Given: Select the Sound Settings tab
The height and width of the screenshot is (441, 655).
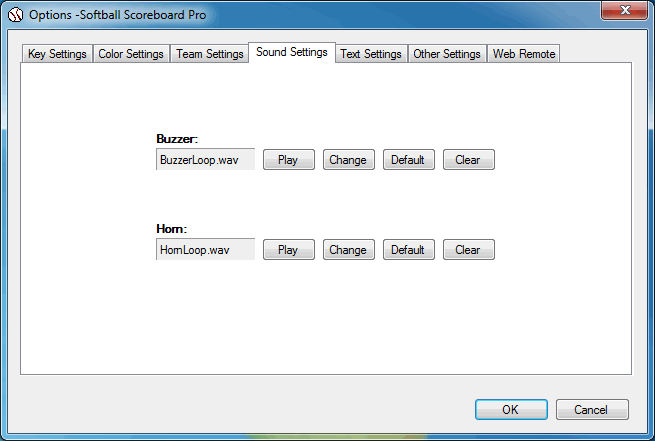Looking at the screenshot, I should pos(291,52).
